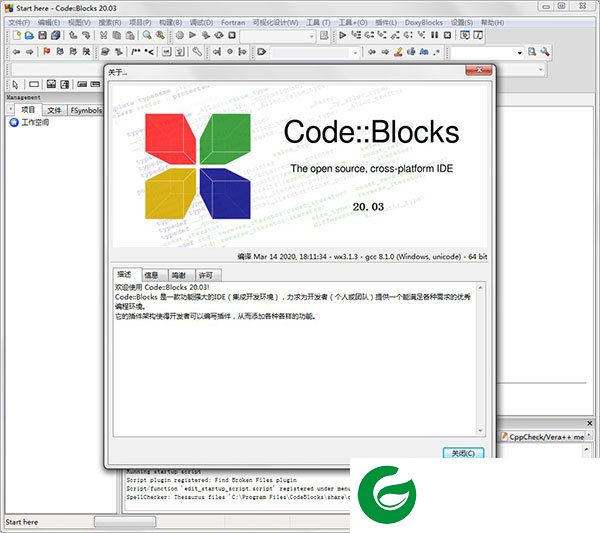Switch to 鸣谢 tab in About dialog
Viewport: 600px width, 533px height.
[x=181, y=275]
